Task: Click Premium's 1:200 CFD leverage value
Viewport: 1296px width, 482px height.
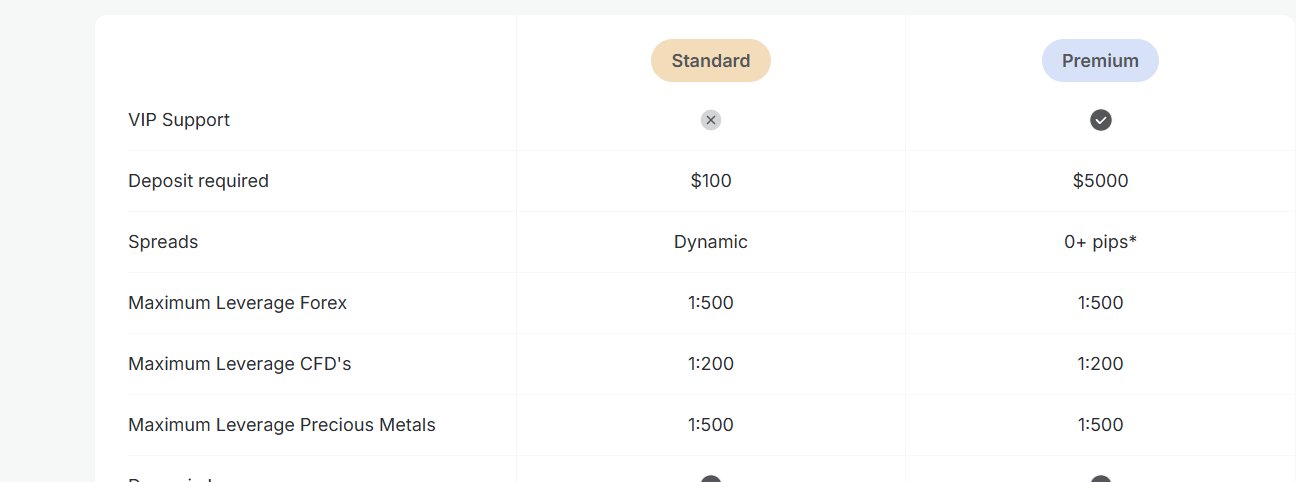Action: 1100,364
